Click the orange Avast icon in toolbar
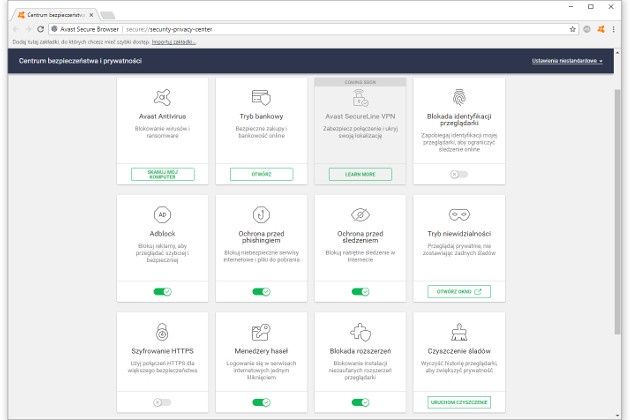Viewport: 630px width, 420px height. coord(601,29)
